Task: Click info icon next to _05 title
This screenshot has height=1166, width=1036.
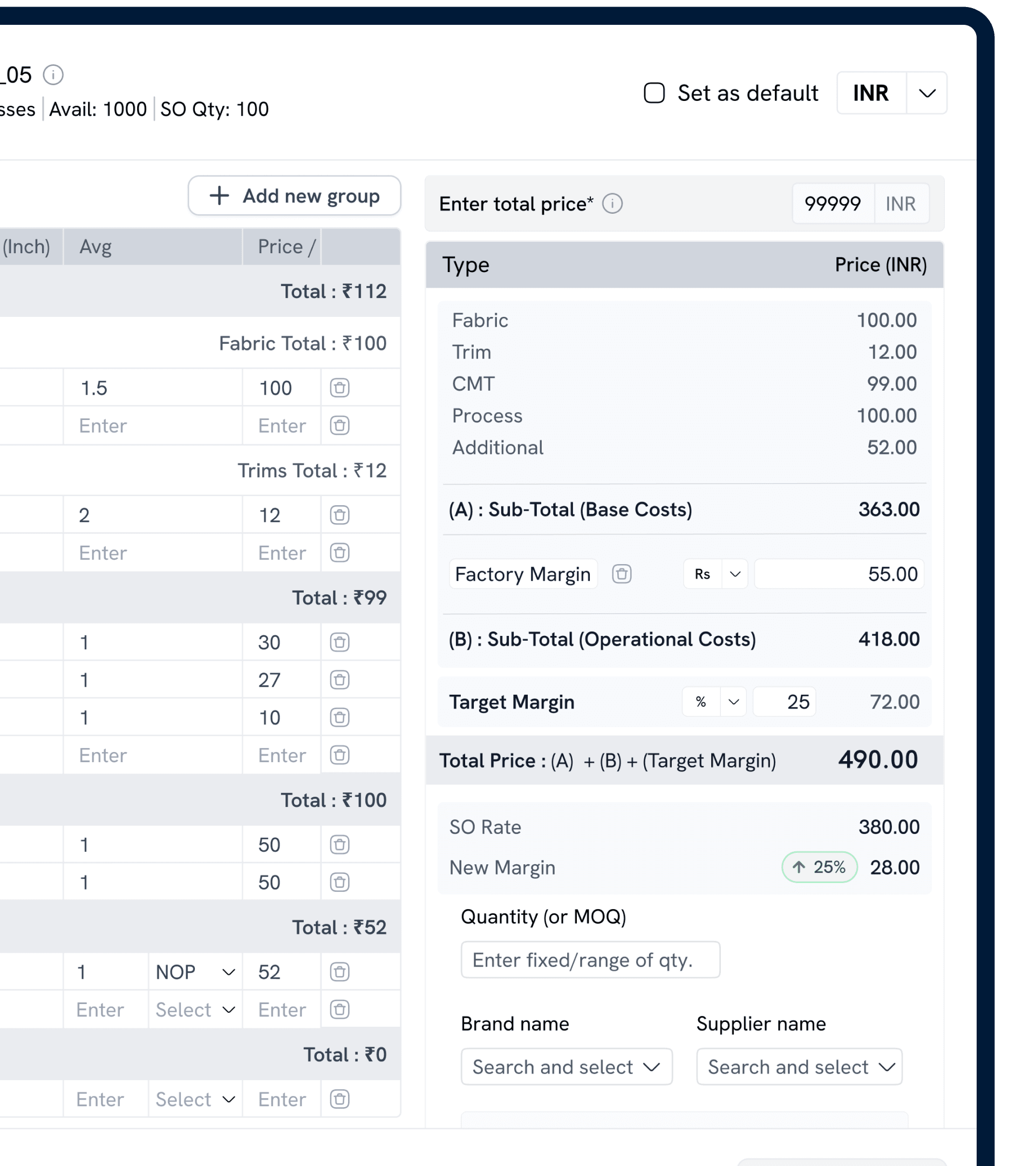Action: click(53, 74)
